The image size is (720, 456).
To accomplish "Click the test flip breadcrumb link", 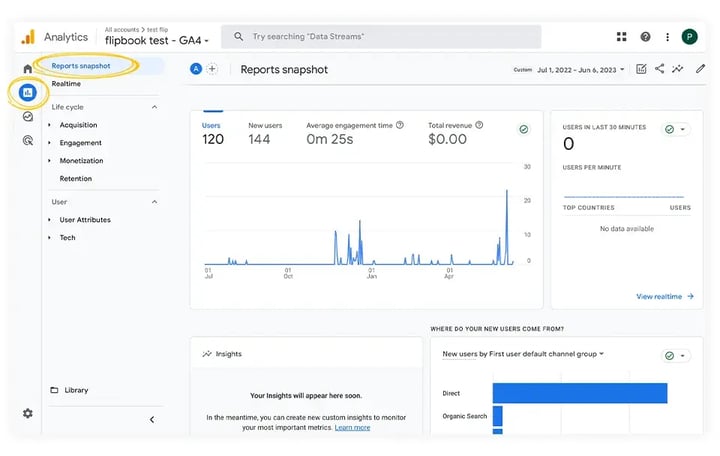I will click(x=157, y=29).
